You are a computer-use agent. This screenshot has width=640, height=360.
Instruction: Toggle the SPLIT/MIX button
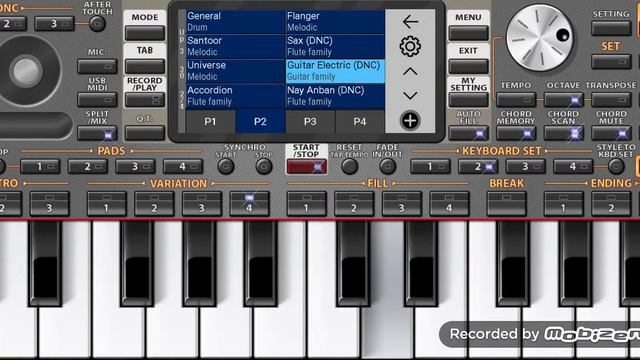(x=97, y=133)
